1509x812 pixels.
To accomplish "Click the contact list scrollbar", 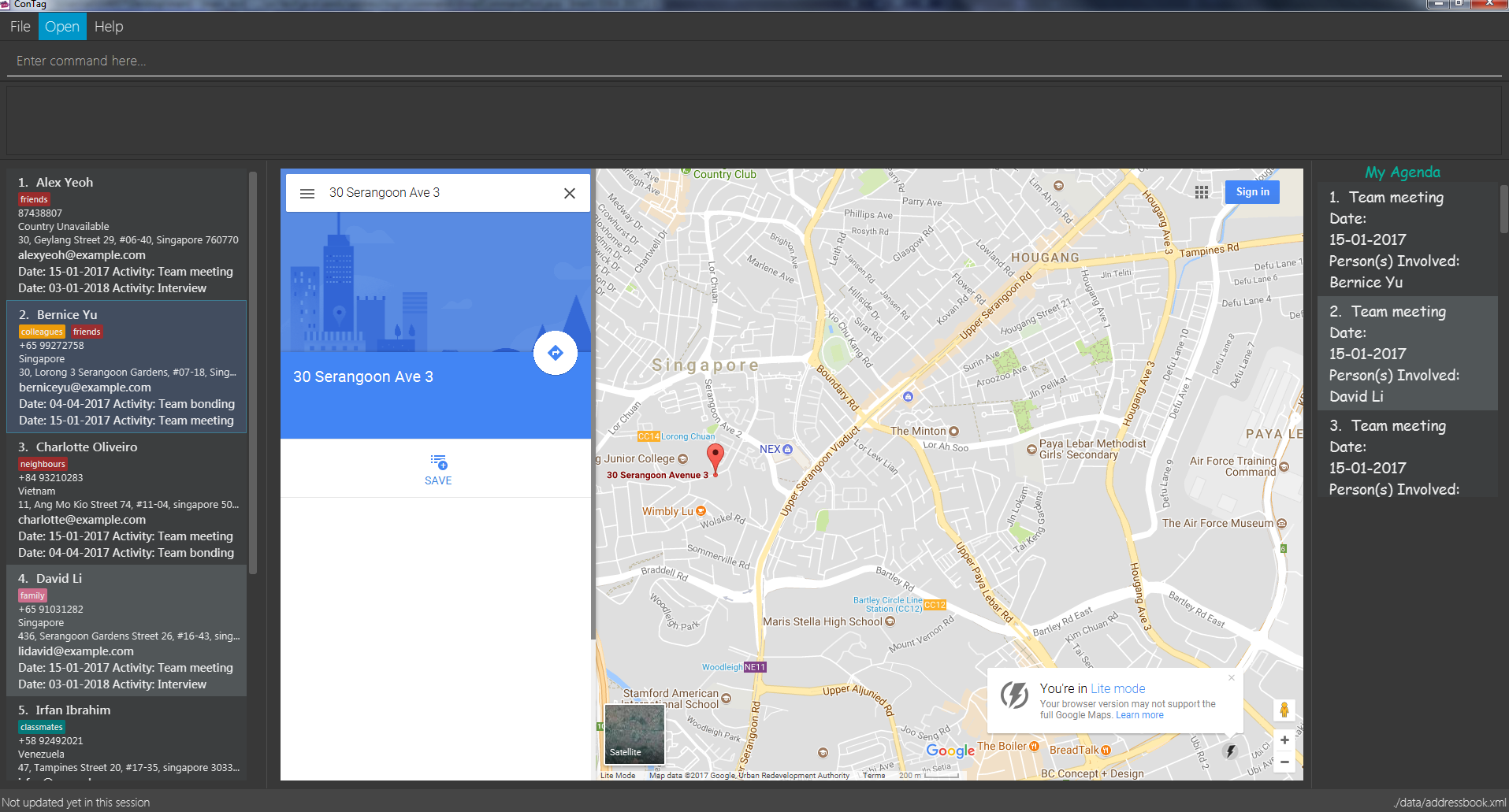I will coord(253,373).
